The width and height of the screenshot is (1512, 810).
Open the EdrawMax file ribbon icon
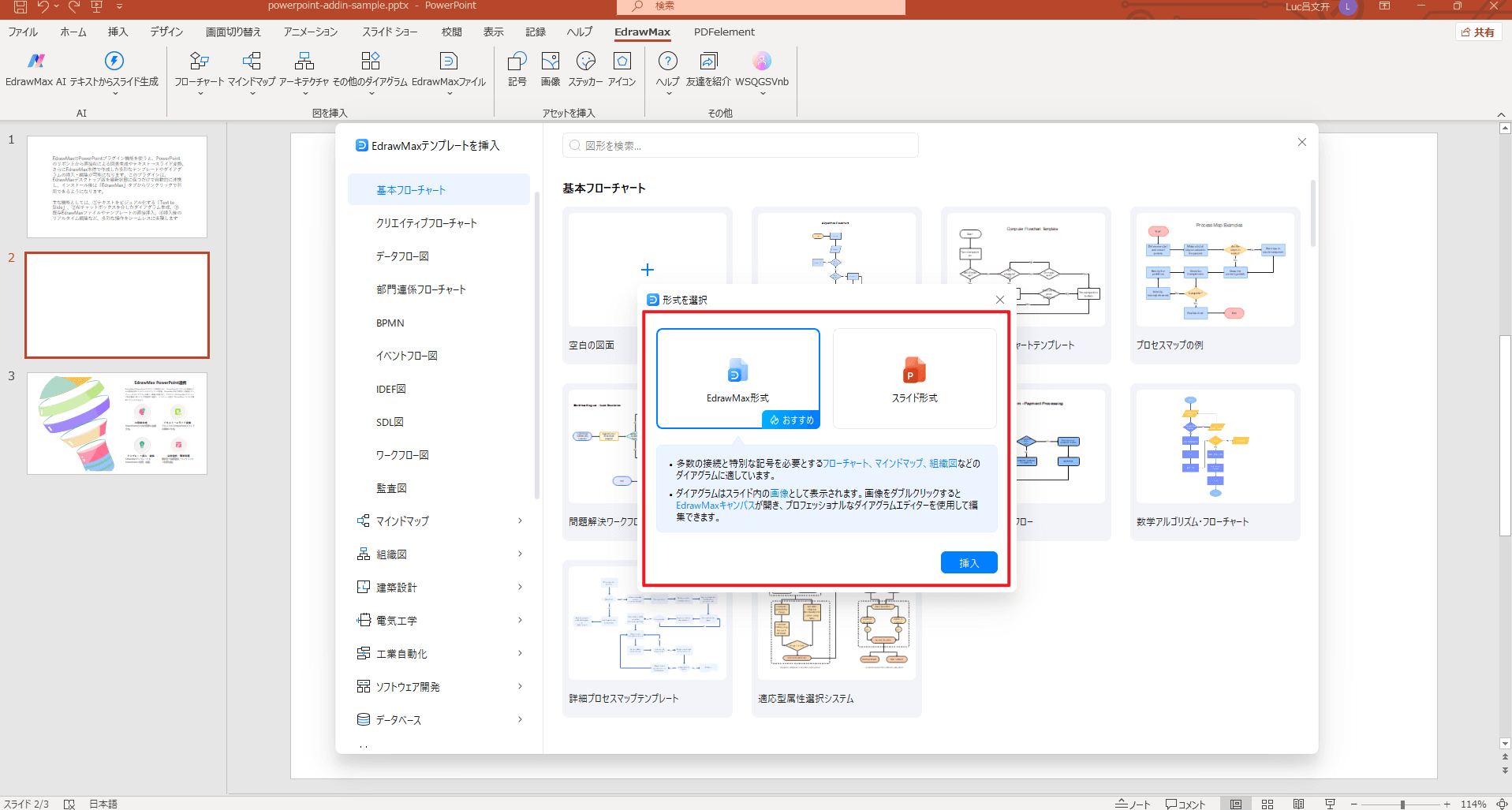pos(448,61)
